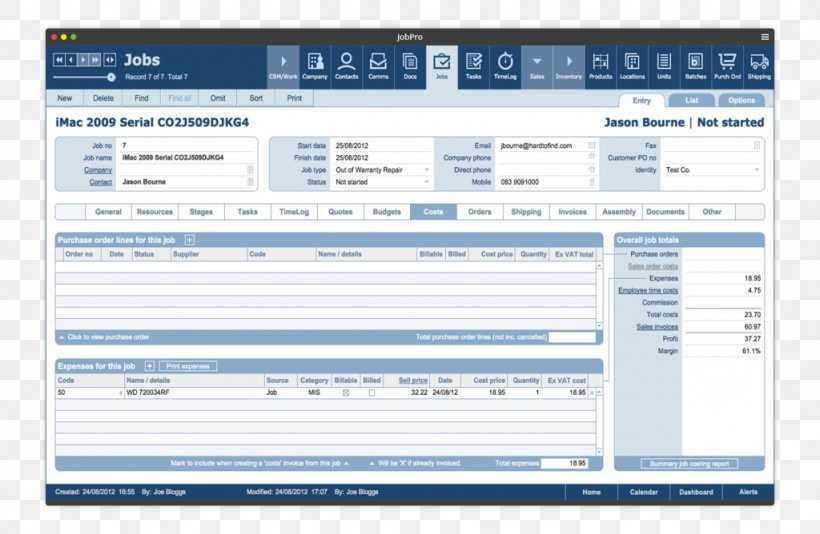Open the Job type dropdown
820x534 pixels.
pos(426,170)
